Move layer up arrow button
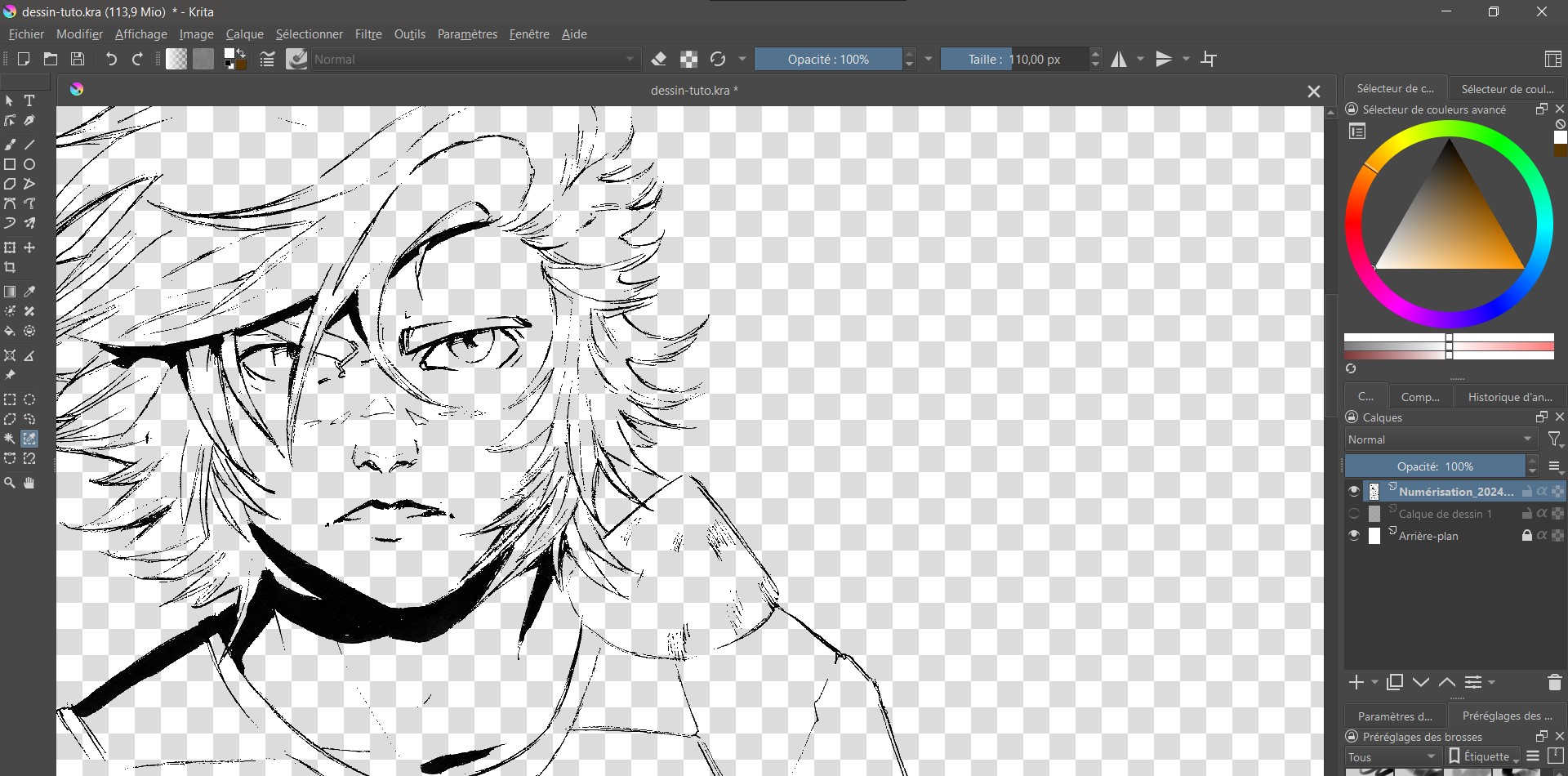Screen dimensions: 1568x776 coord(1447,682)
